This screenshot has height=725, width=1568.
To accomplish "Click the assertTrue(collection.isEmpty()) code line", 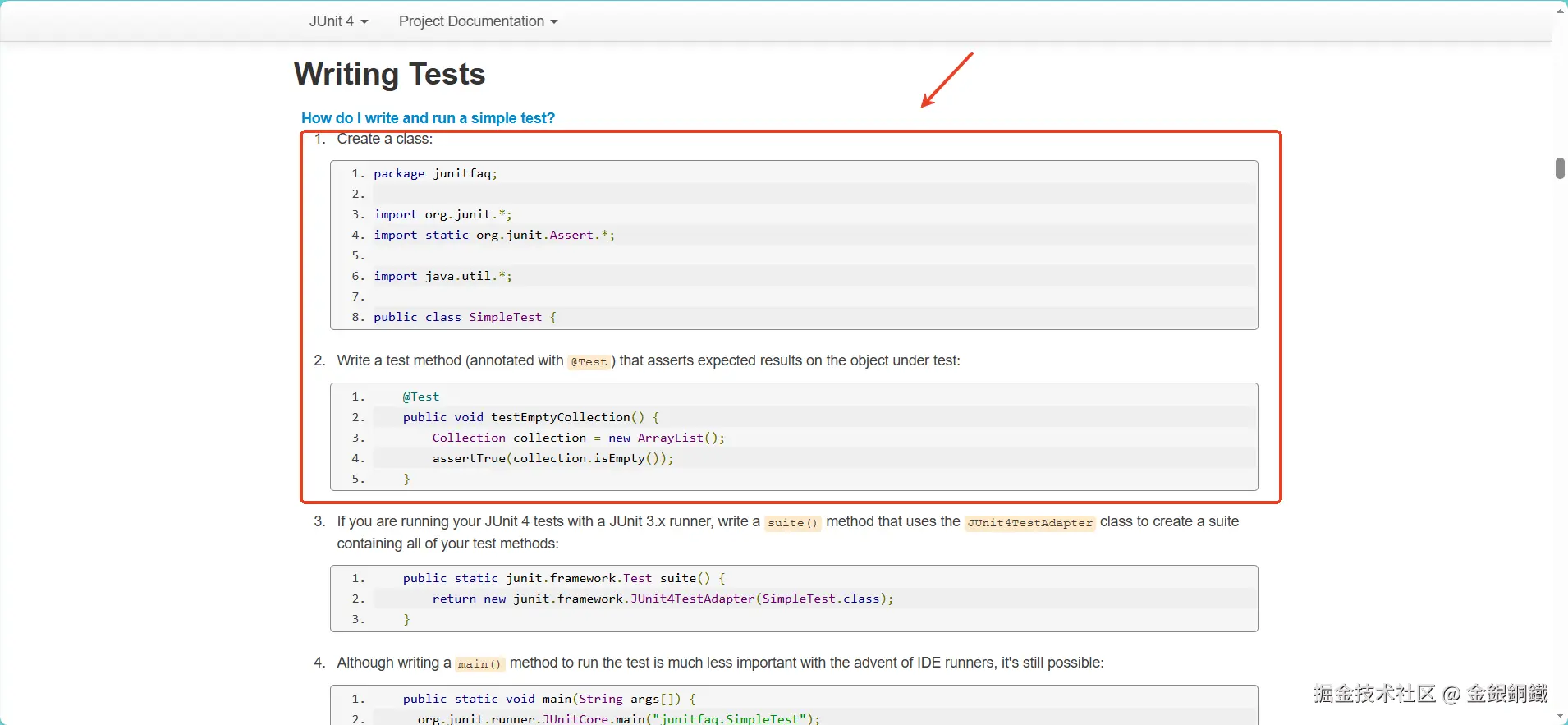I will click(552, 458).
